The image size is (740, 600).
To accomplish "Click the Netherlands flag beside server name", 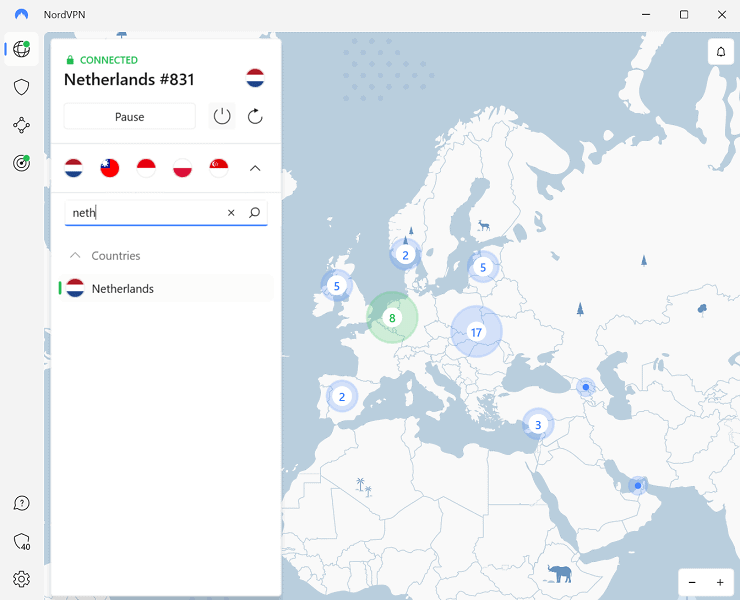I will pyautogui.click(x=255, y=78).
